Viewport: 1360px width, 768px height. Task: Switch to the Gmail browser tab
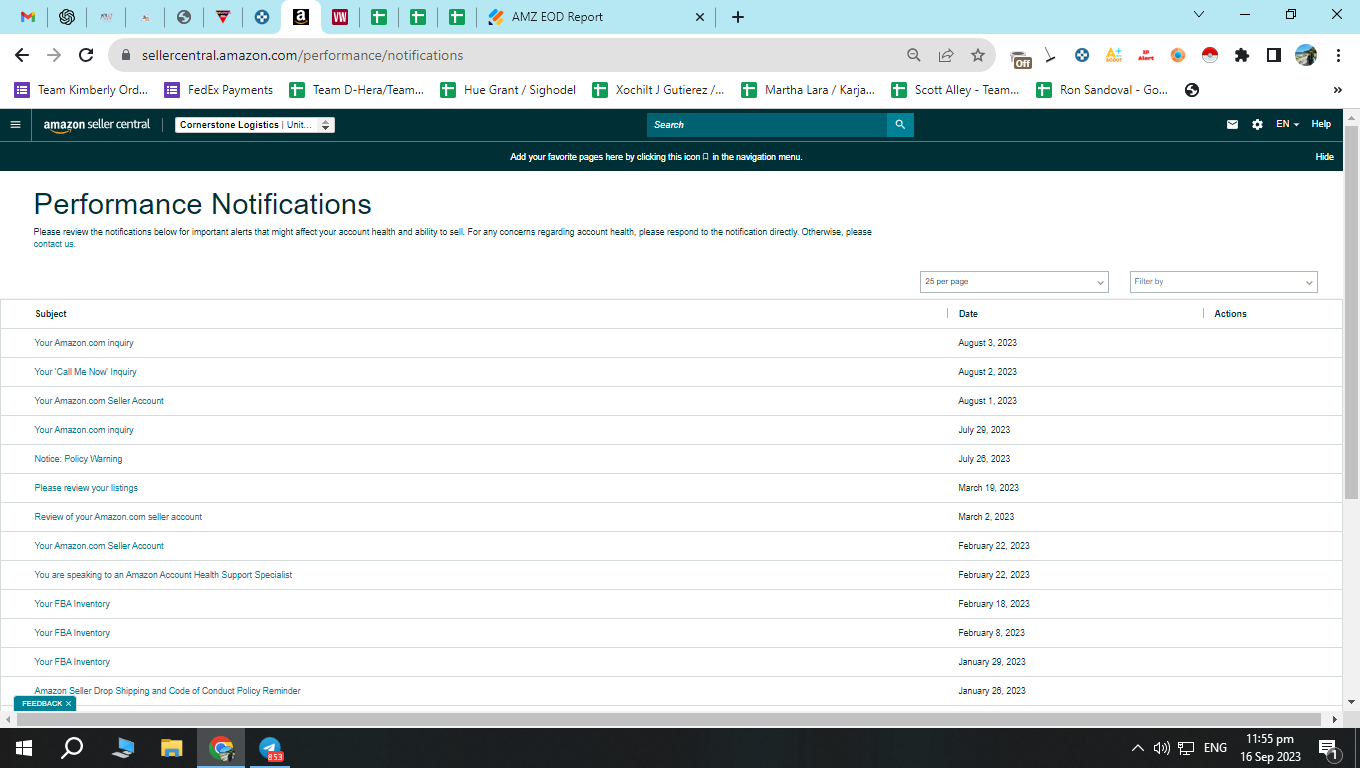(x=28, y=17)
